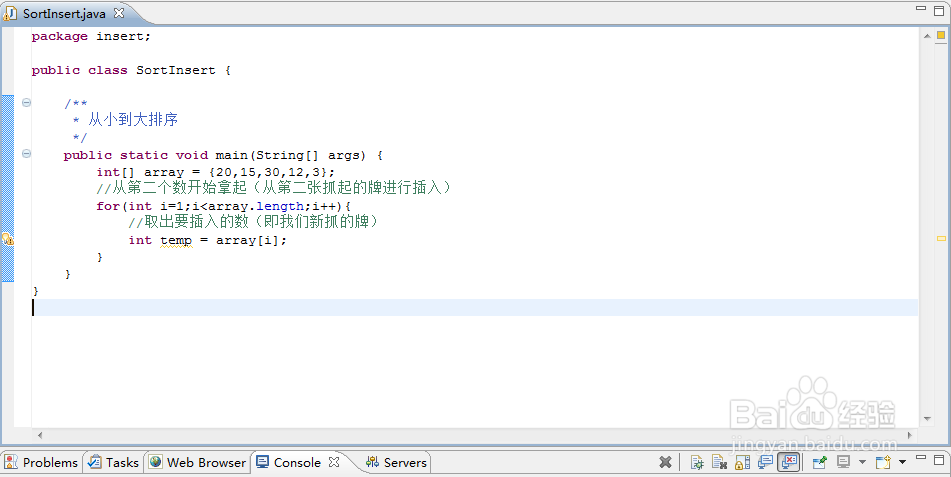951x477 pixels.
Task: Click editor vertical scrollbar up arrow
Action: [x=927, y=36]
